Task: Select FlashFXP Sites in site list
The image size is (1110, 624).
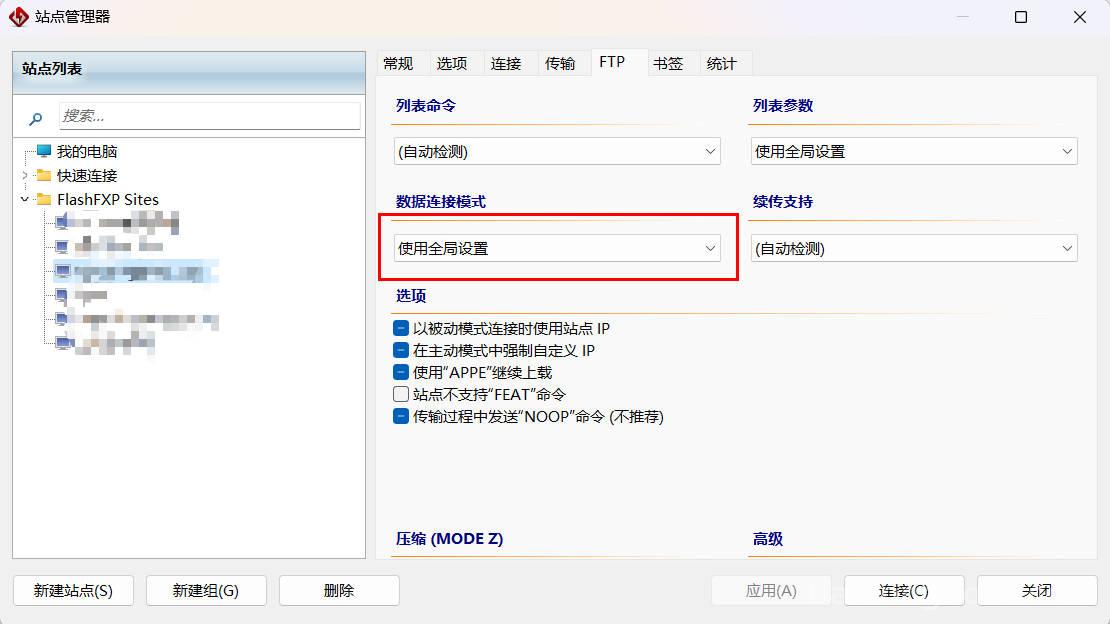Action: tap(108, 199)
